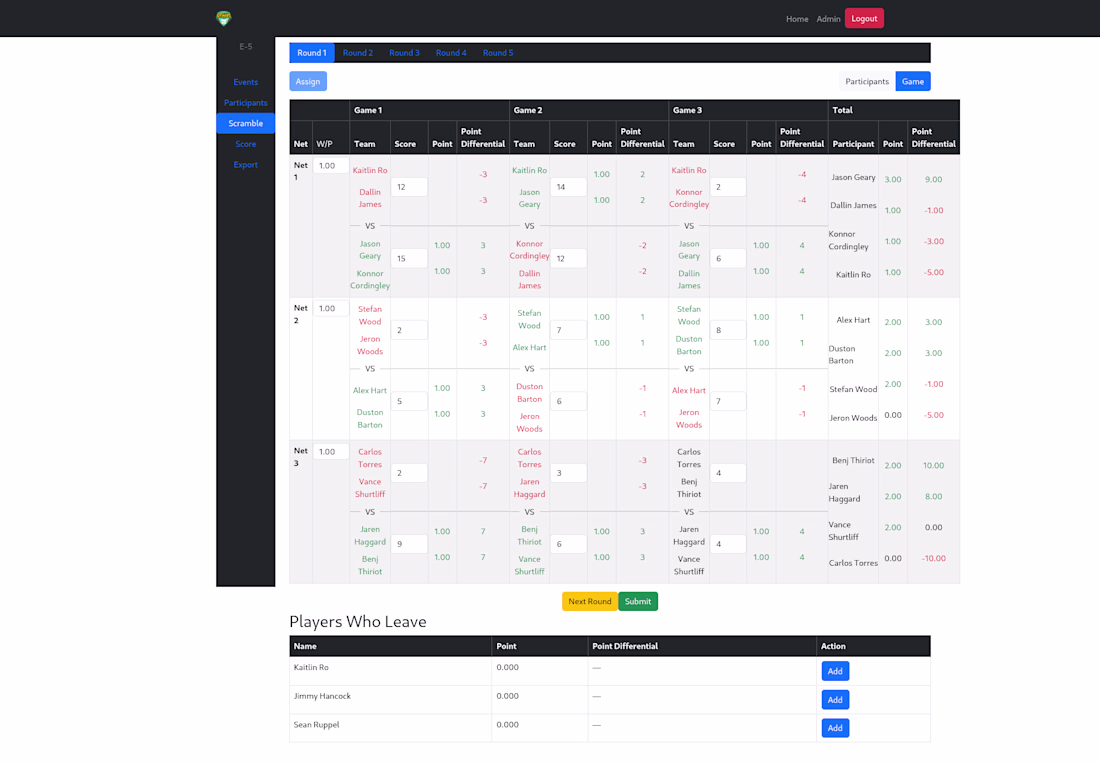Viewport: 1100px width, 763px height.
Task: Click the 10.00 point differential value
Action: [x=933, y=466]
